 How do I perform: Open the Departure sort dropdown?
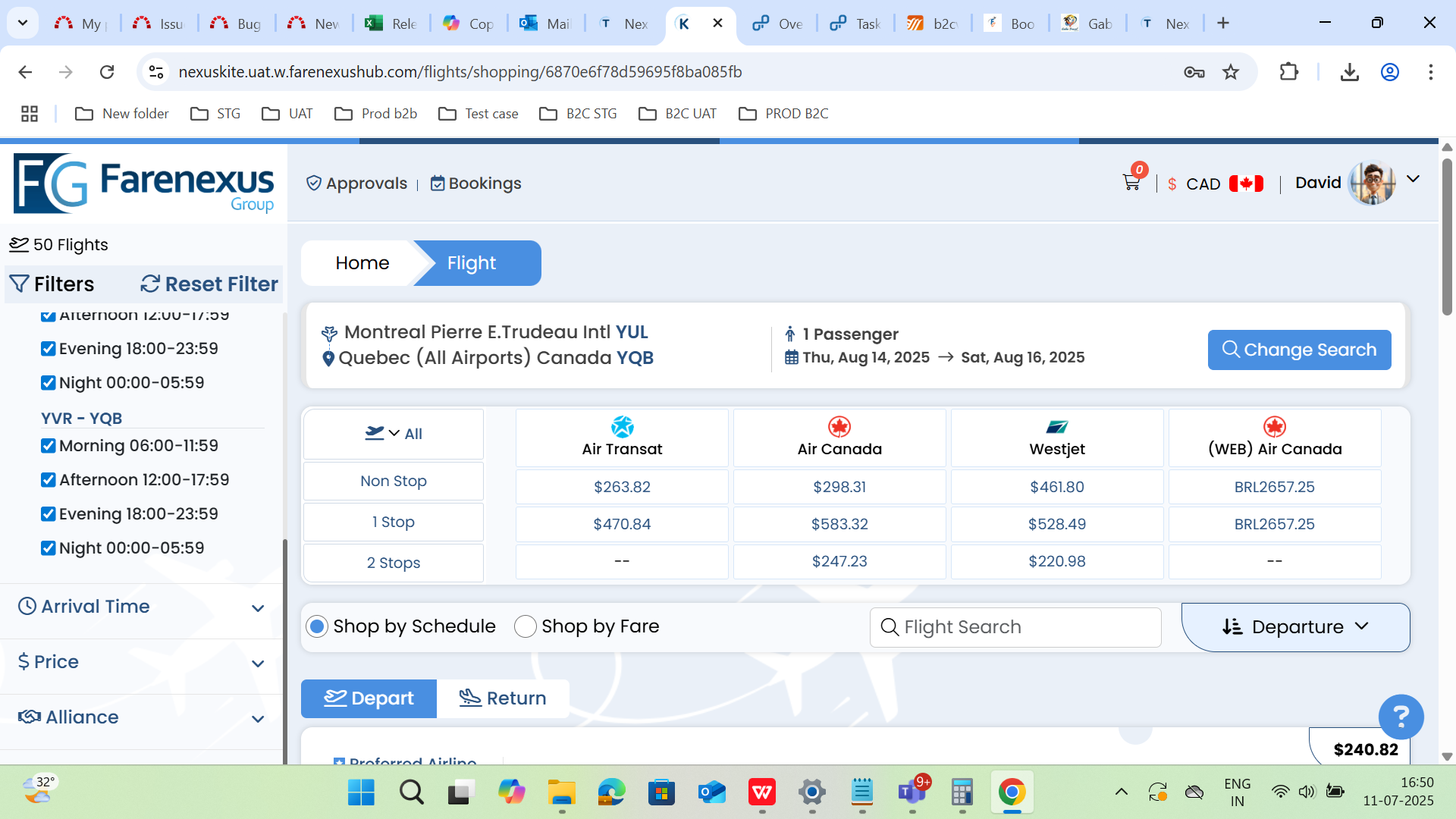[x=1295, y=627]
